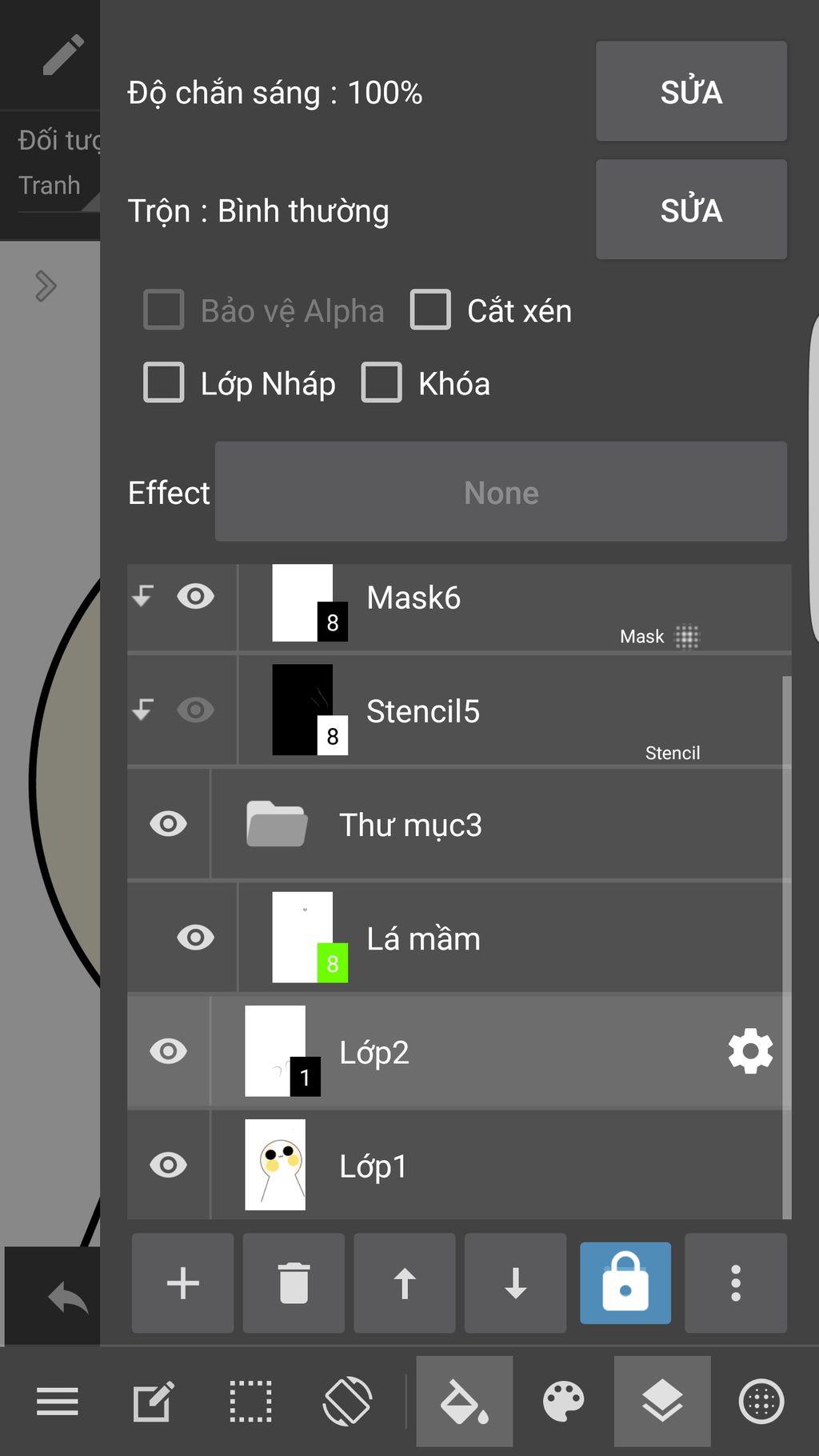The width and height of the screenshot is (819, 1456).
Task: Collapse the Thư mục3 folder
Action: point(277,824)
